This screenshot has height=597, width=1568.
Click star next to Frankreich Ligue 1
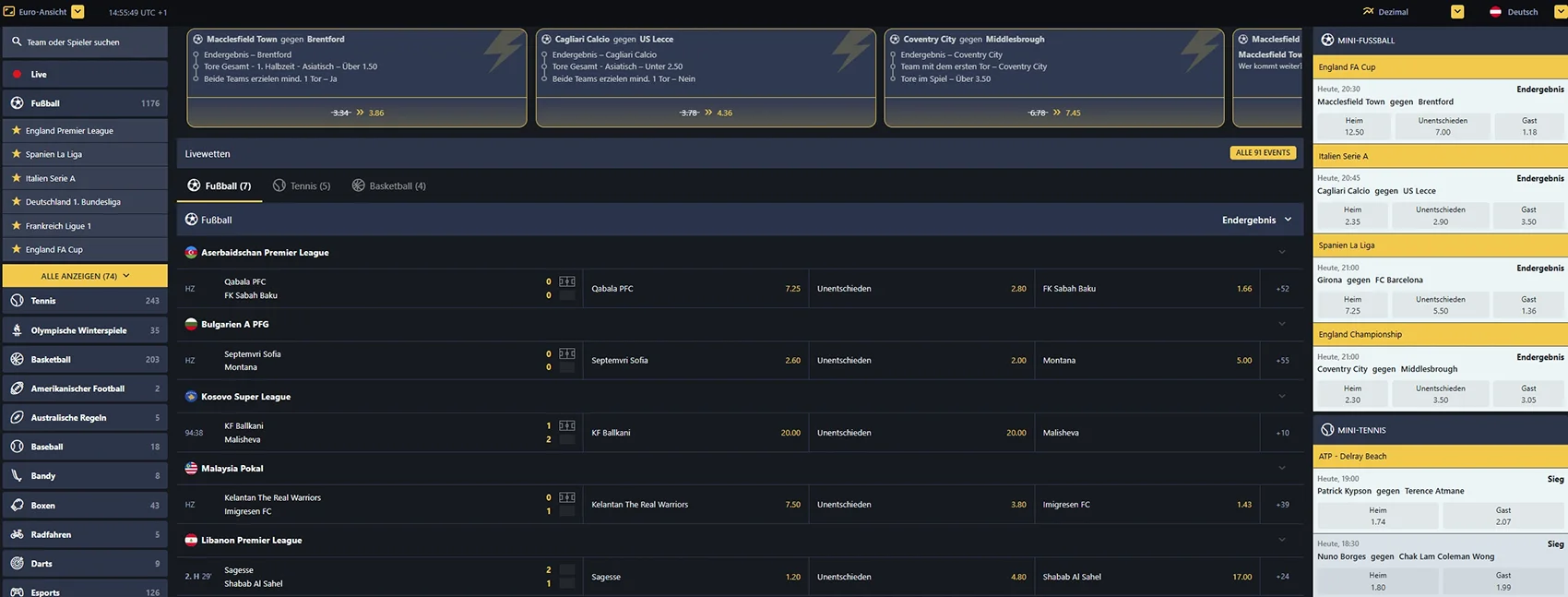(16, 225)
